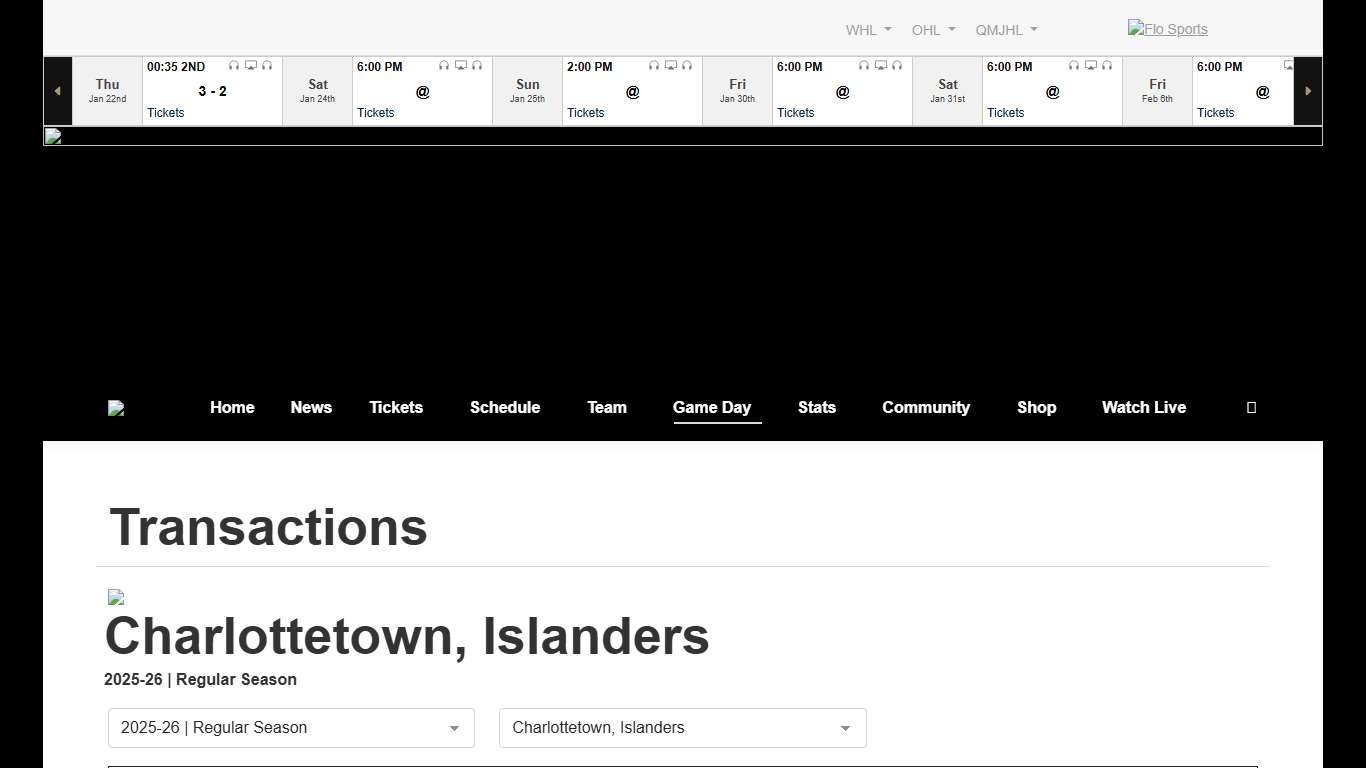Click the team logo above Charlottetown, Islanders heading
Screen dimensions: 1366x768
(x=116, y=597)
